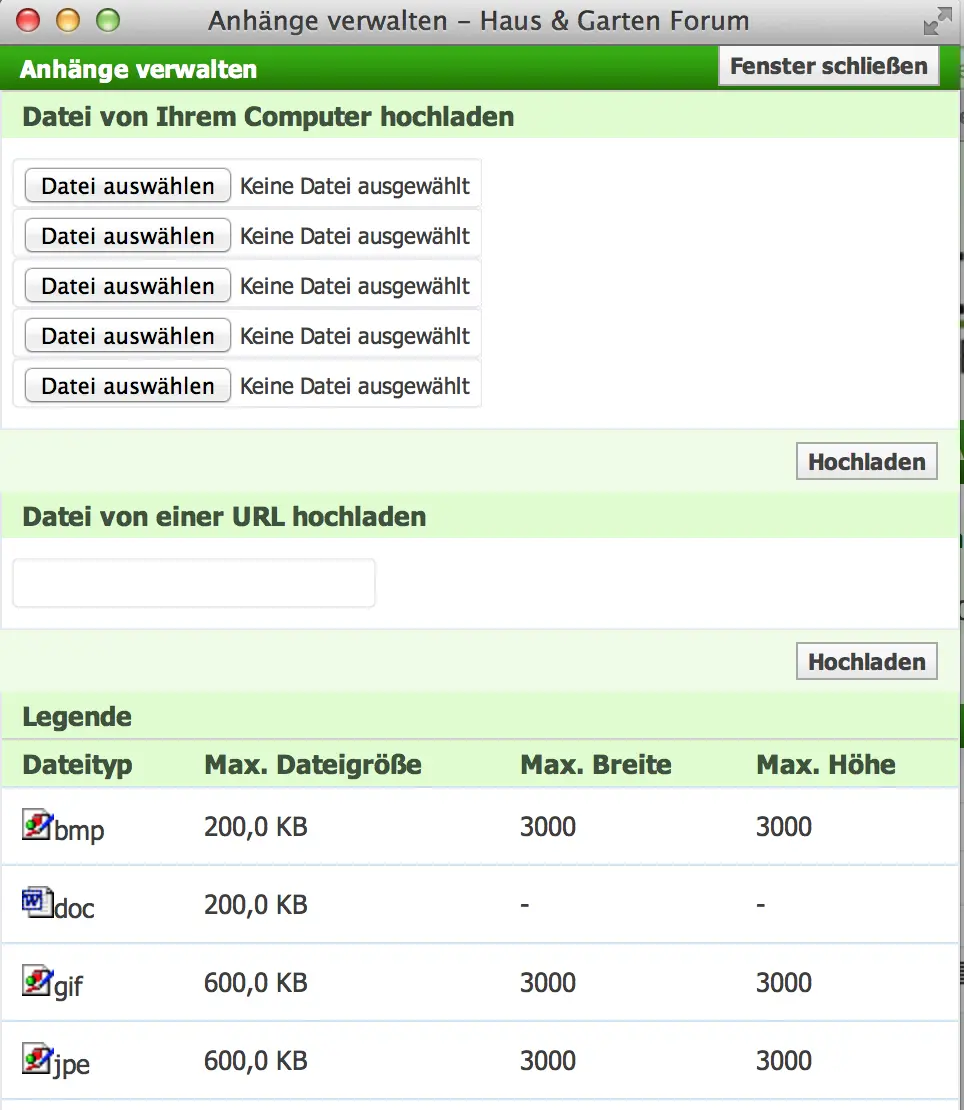This screenshot has width=964, height=1110.
Task: Click the "Legende" section heading
Action: pos(77,717)
